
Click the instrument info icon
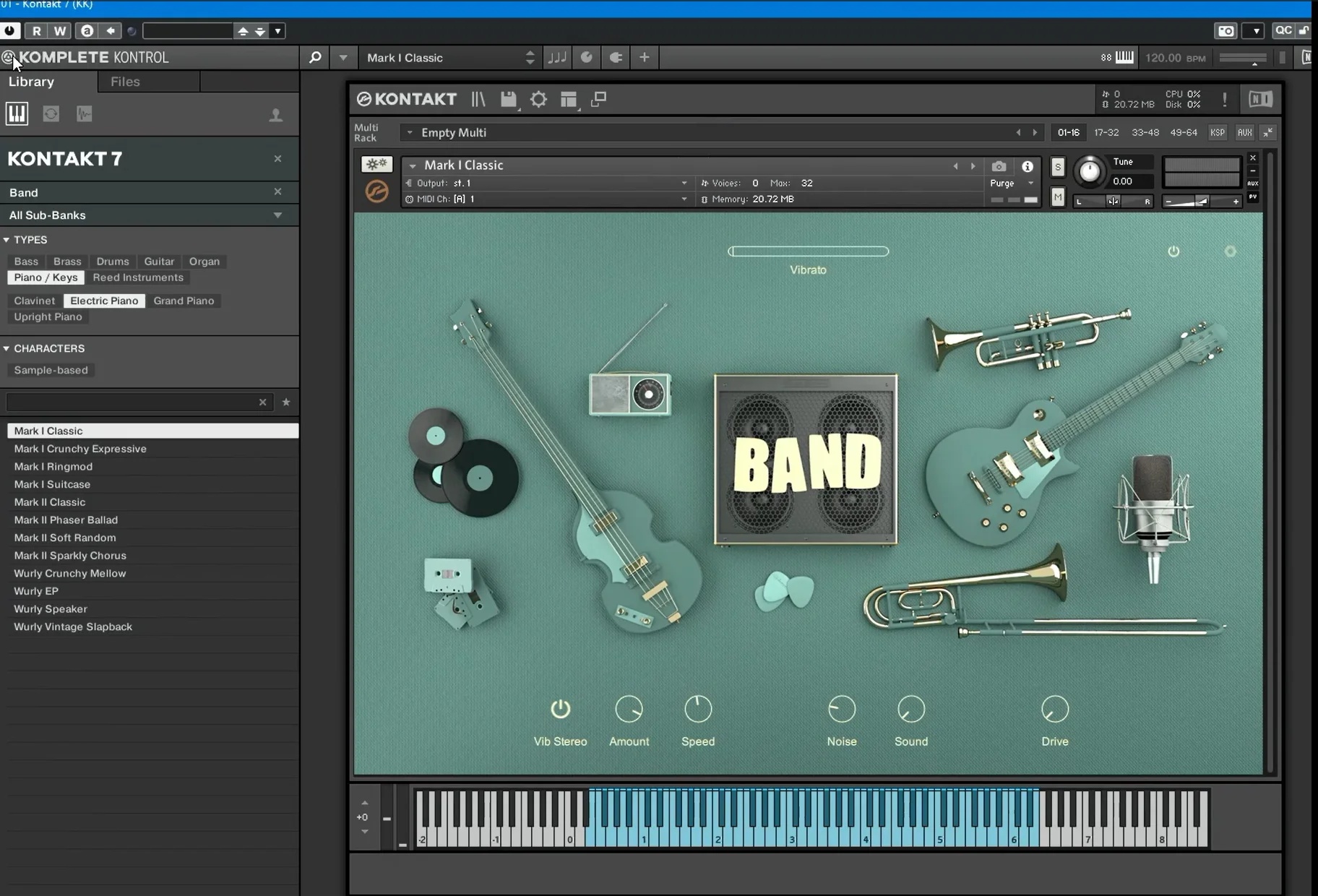(1027, 167)
